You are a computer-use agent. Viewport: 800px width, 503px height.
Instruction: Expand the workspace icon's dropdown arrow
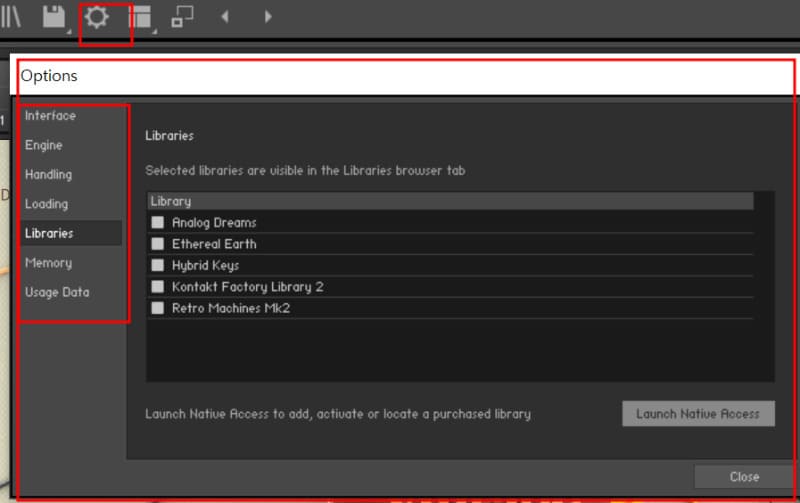click(155, 32)
